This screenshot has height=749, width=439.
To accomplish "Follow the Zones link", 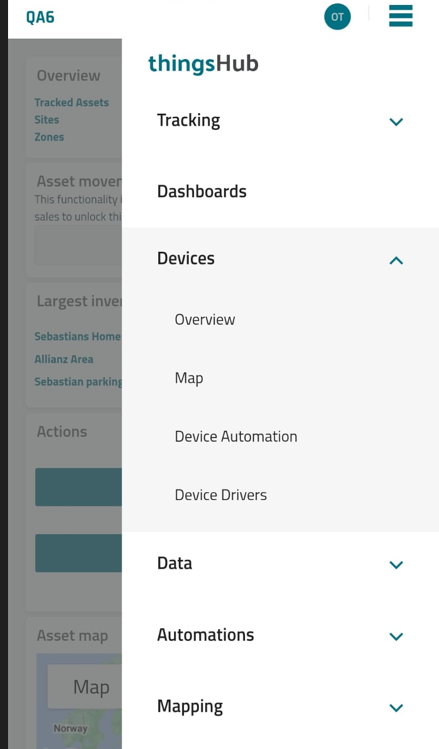I will [49, 137].
